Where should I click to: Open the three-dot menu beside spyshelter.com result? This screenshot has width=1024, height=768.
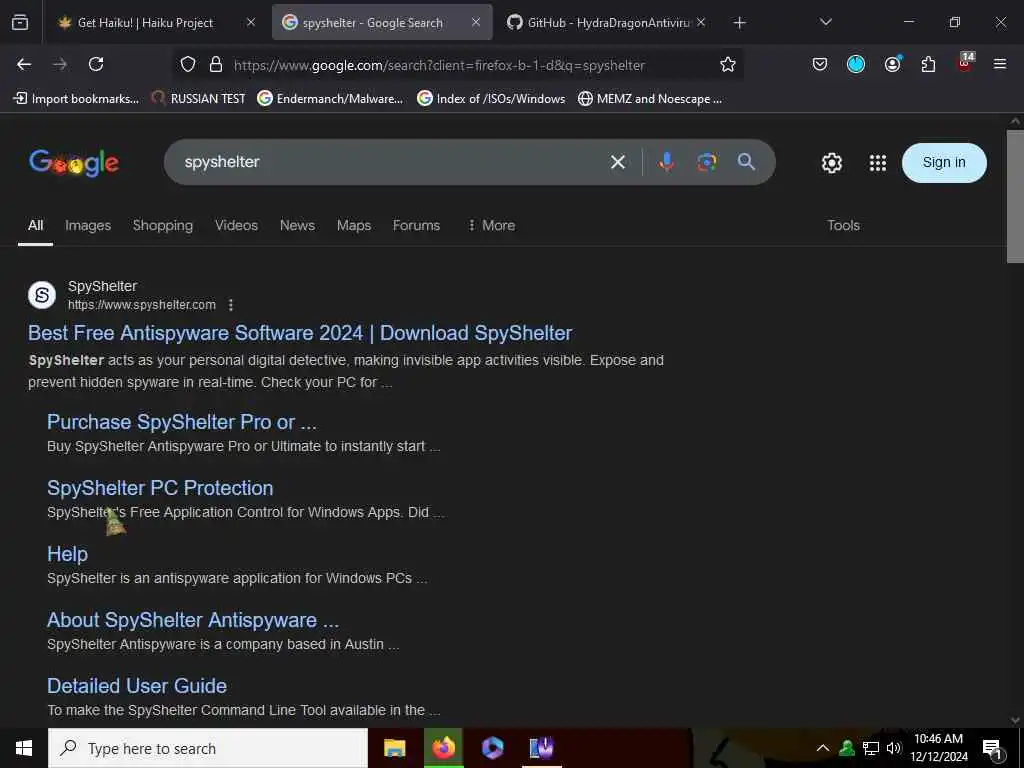[x=231, y=305]
